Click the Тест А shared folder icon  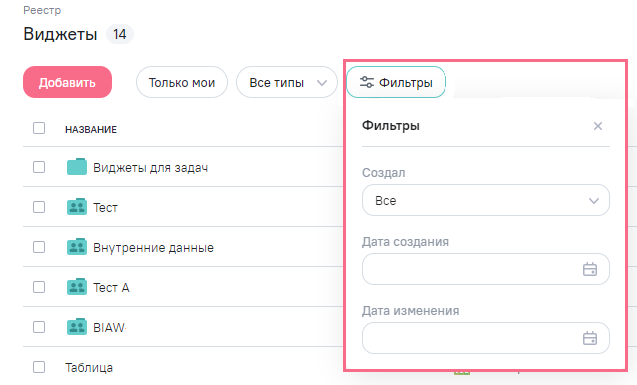(x=77, y=287)
